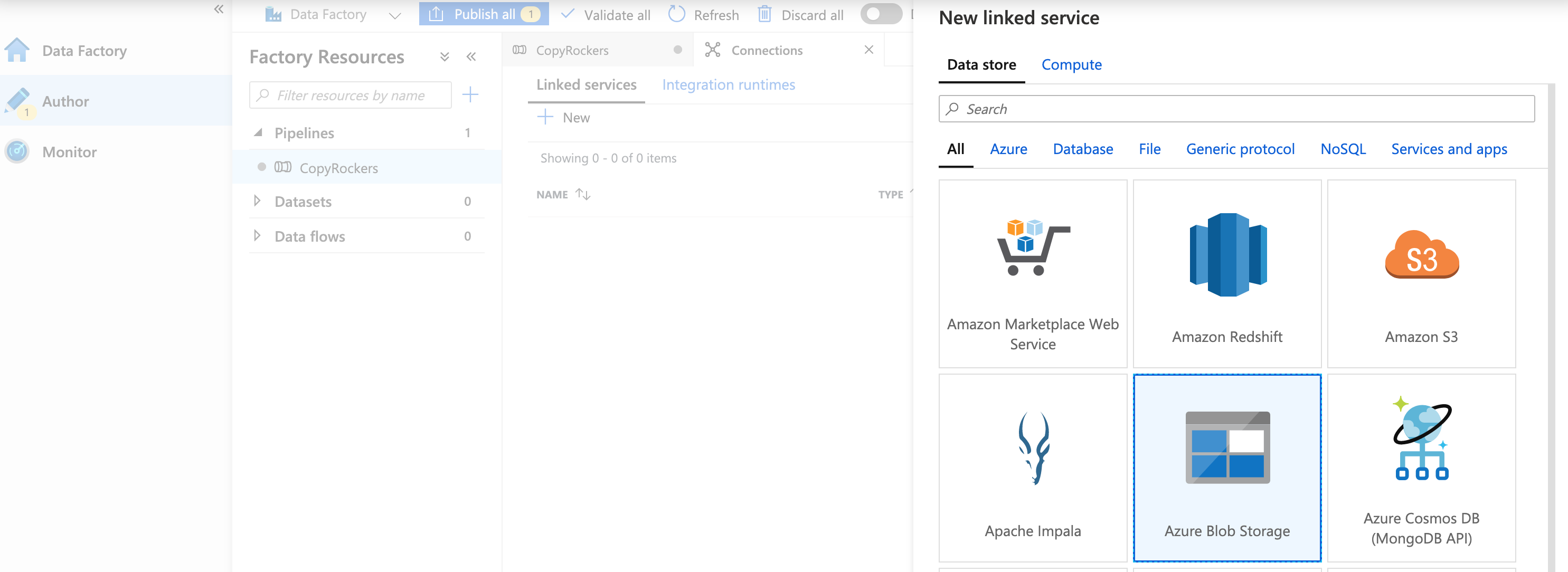Click the Search box in New linked service
The image size is (1568, 572).
(x=1236, y=109)
